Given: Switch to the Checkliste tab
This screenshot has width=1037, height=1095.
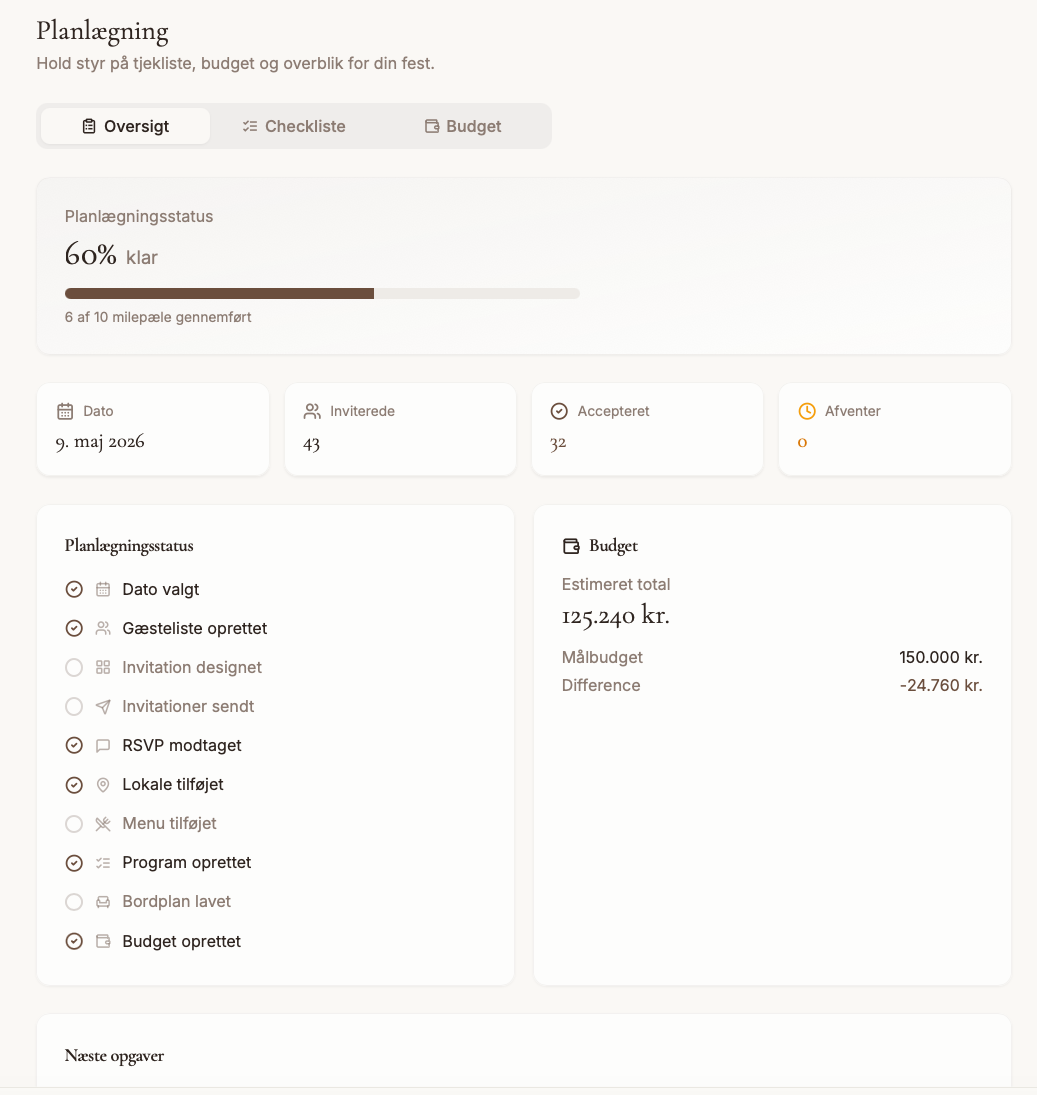Looking at the screenshot, I should 294,126.
